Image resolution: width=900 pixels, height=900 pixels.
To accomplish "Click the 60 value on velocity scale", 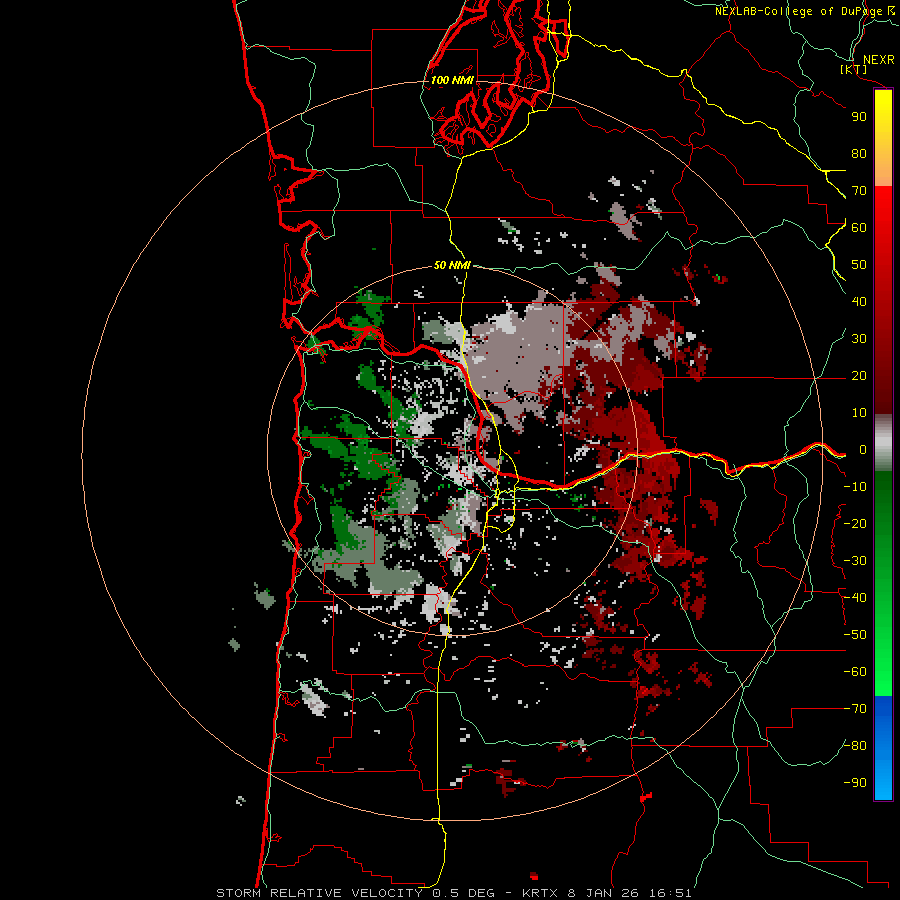I will [859, 227].
